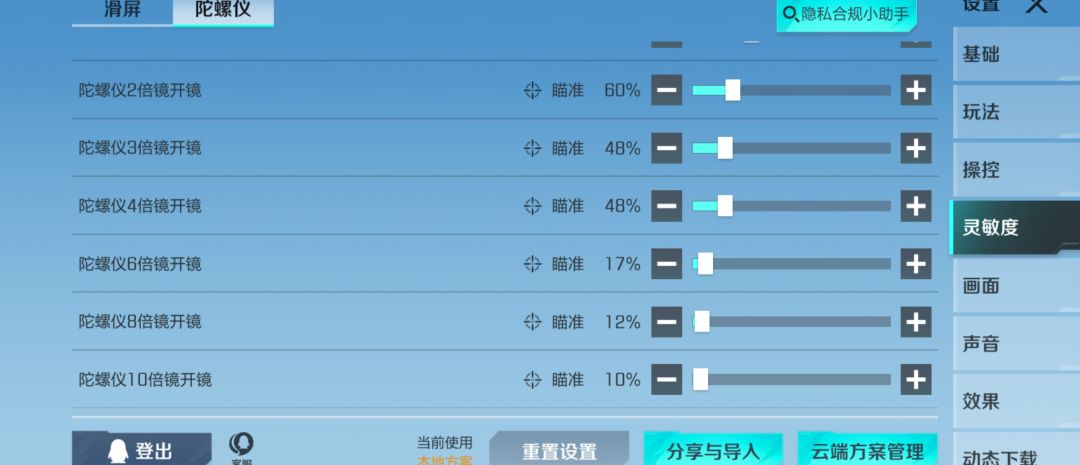Increase 陀螺仪4倍镜开镜 sensitivity with plus
The height and width of the screenshot is (465, 1080).
(x=915, y=206)
